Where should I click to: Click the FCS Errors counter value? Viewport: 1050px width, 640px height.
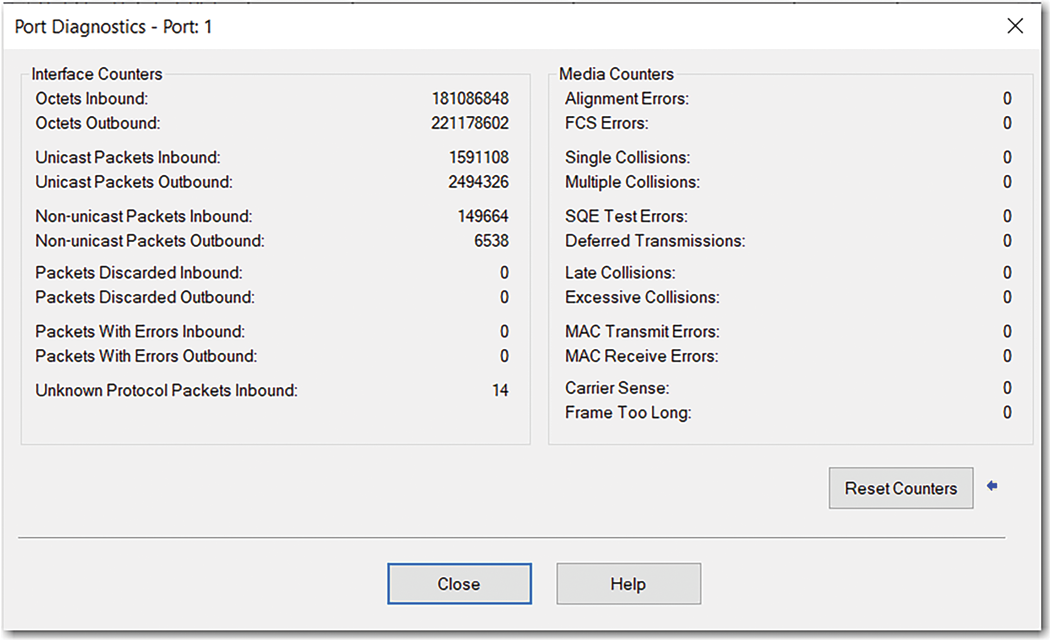coord(1007,123)
